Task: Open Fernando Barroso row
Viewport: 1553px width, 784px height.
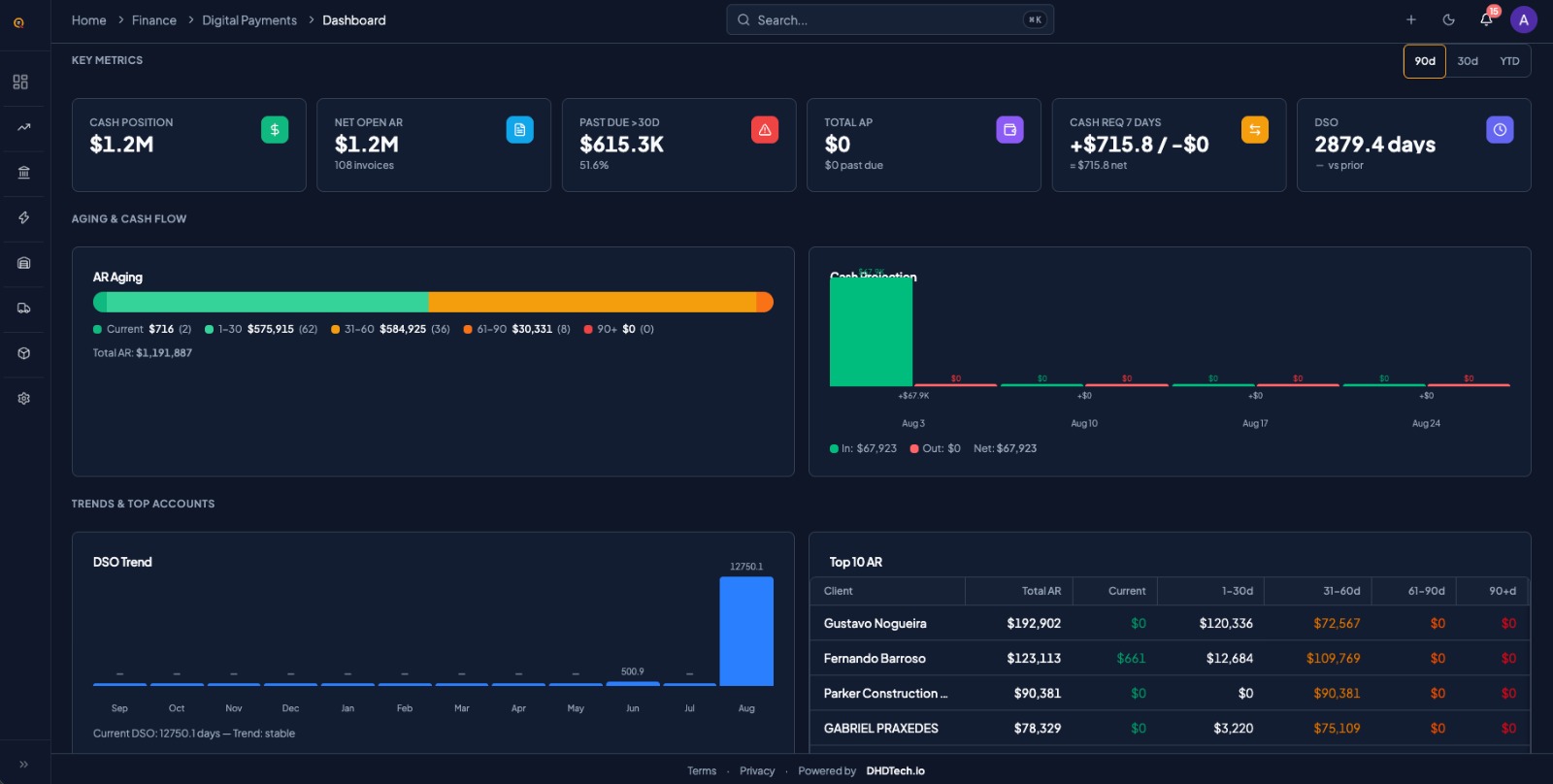Action: (1170, 658)
